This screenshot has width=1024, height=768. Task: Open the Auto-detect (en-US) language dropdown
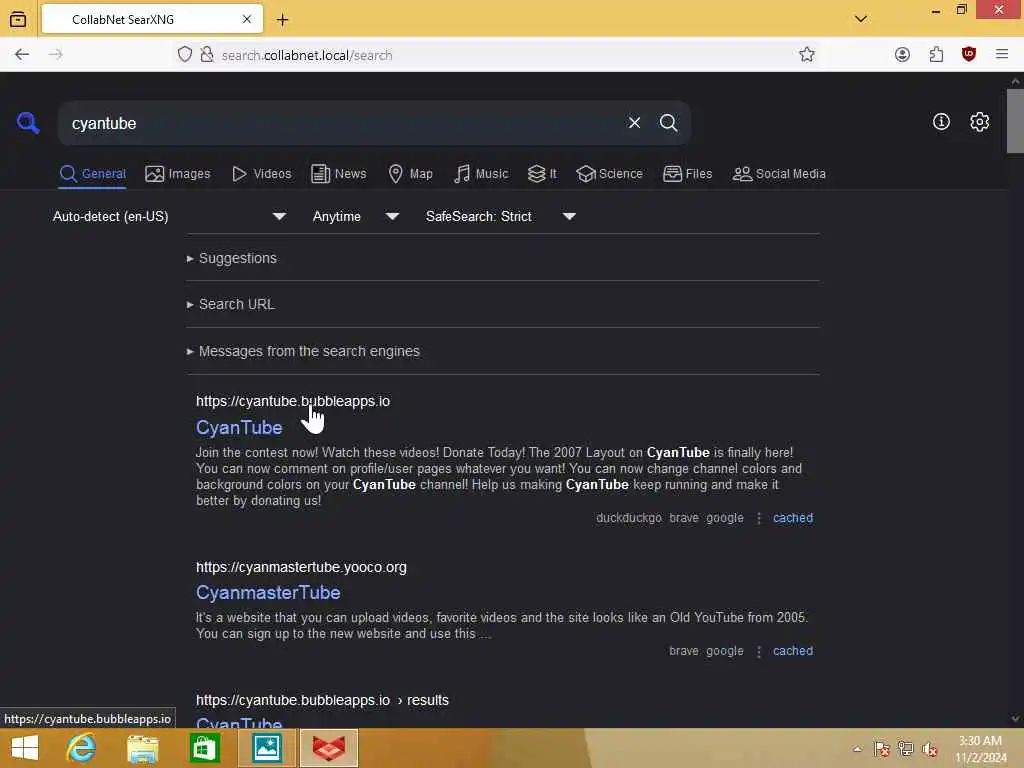click(x=169, y=216)
